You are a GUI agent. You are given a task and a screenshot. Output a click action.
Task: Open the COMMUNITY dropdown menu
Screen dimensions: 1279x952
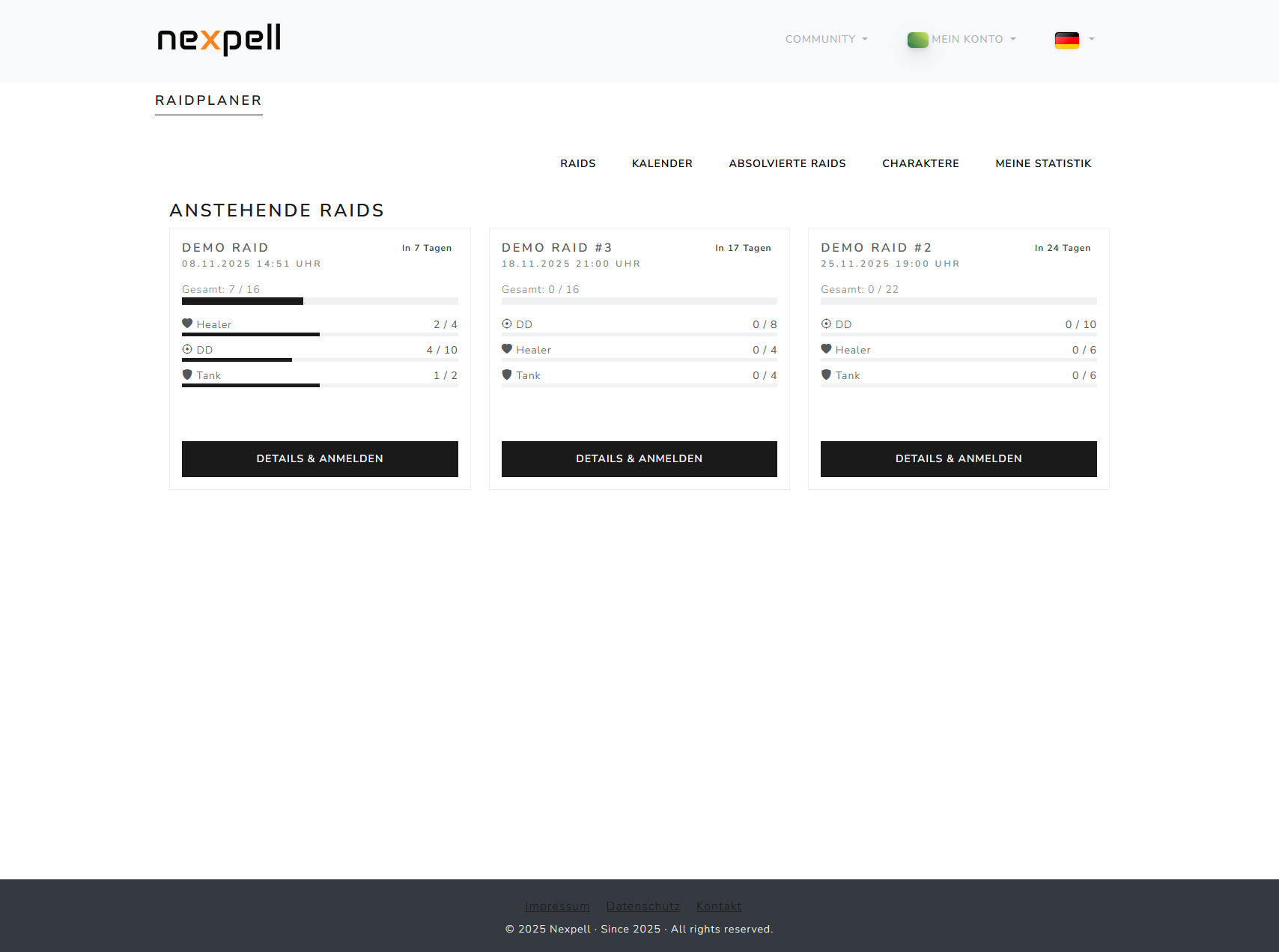coord(826,39)
